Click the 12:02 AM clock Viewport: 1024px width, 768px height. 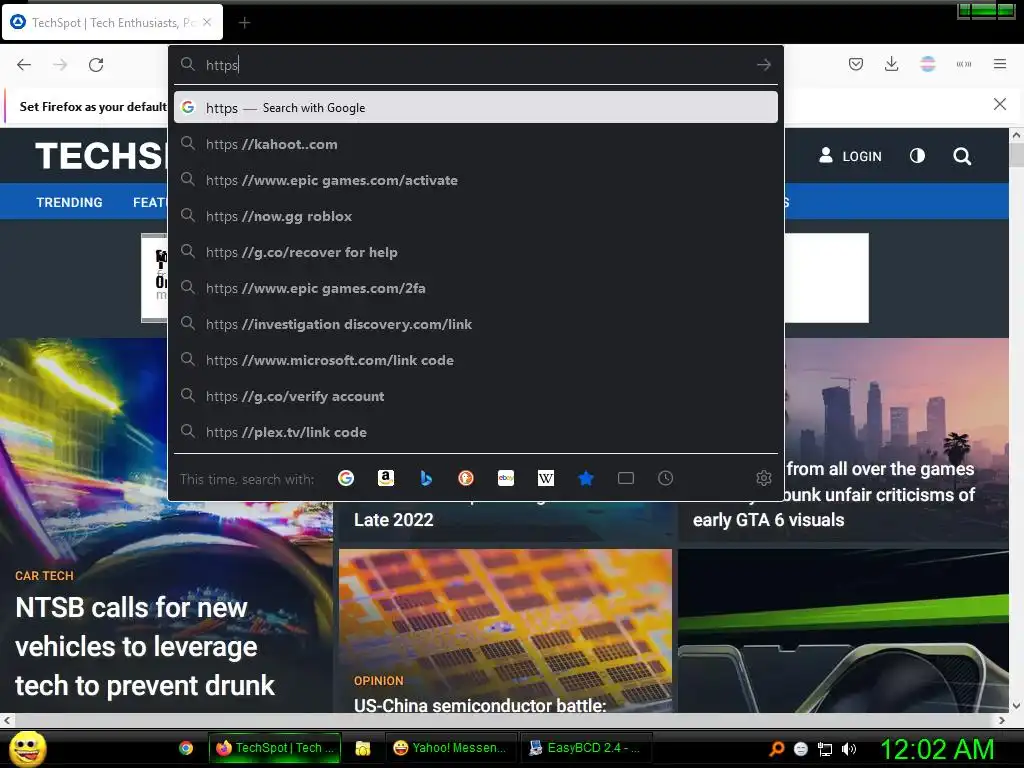point(937,749)
